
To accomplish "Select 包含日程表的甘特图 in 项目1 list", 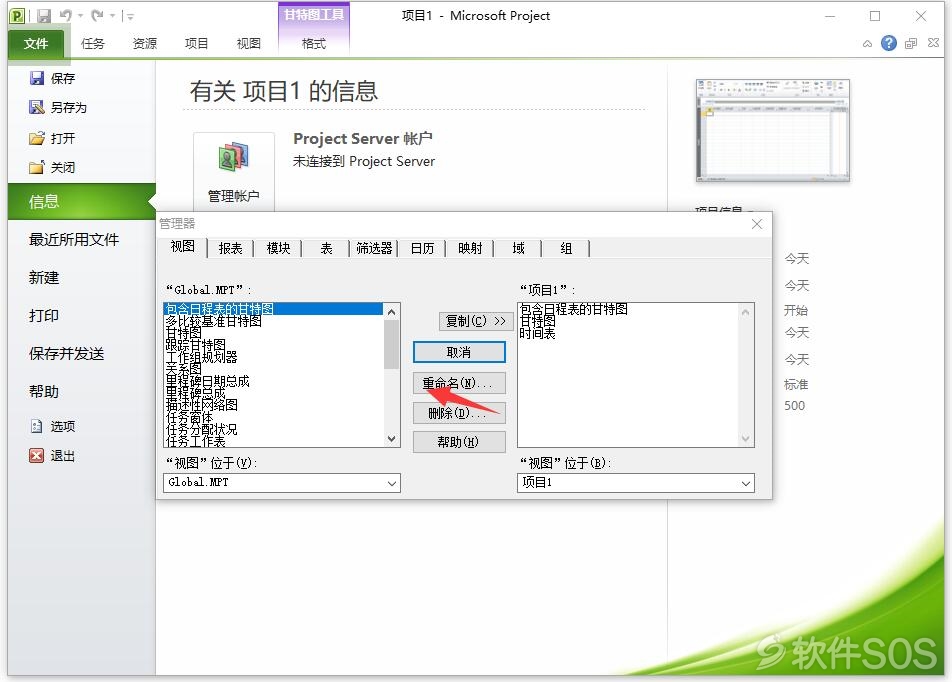I will pyautogui.click(x=574, y=309).
